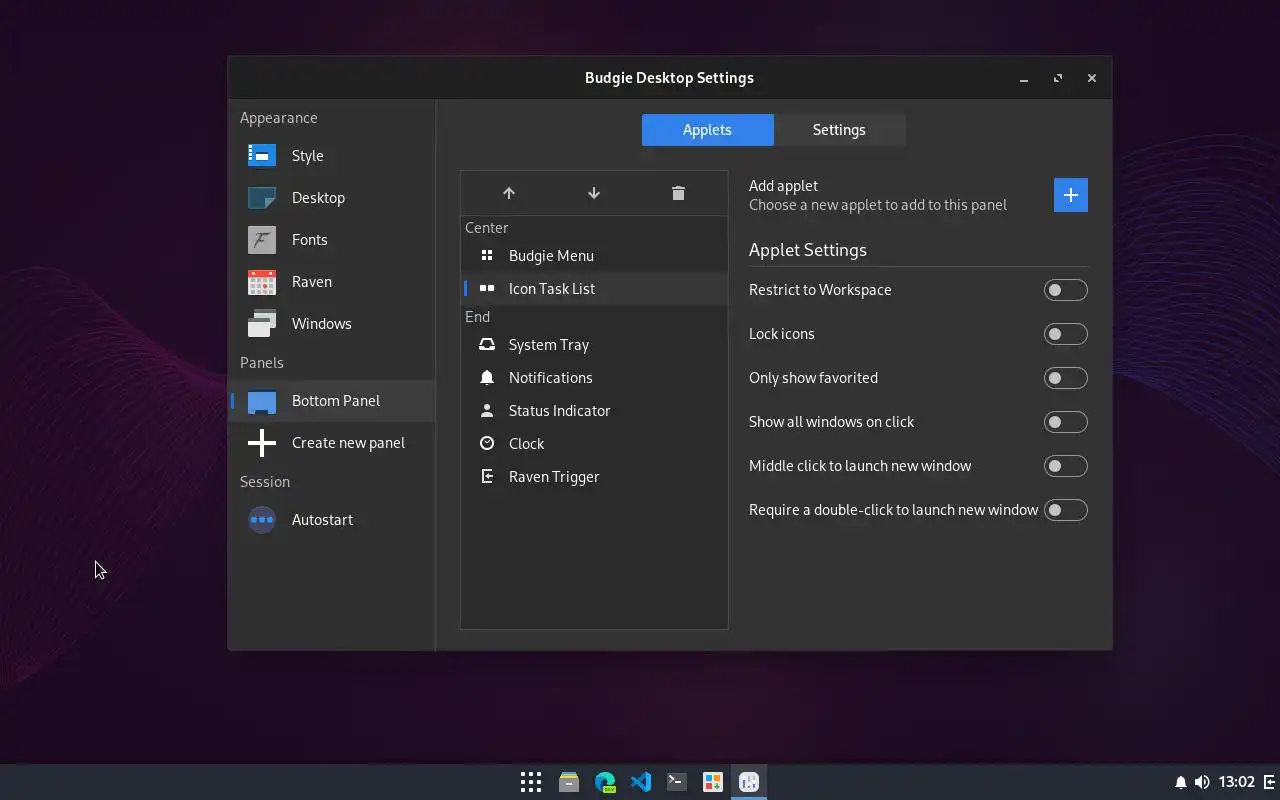Select System Tray applet row
Viewport: 1280px width, 800px height.
point(594,345)
